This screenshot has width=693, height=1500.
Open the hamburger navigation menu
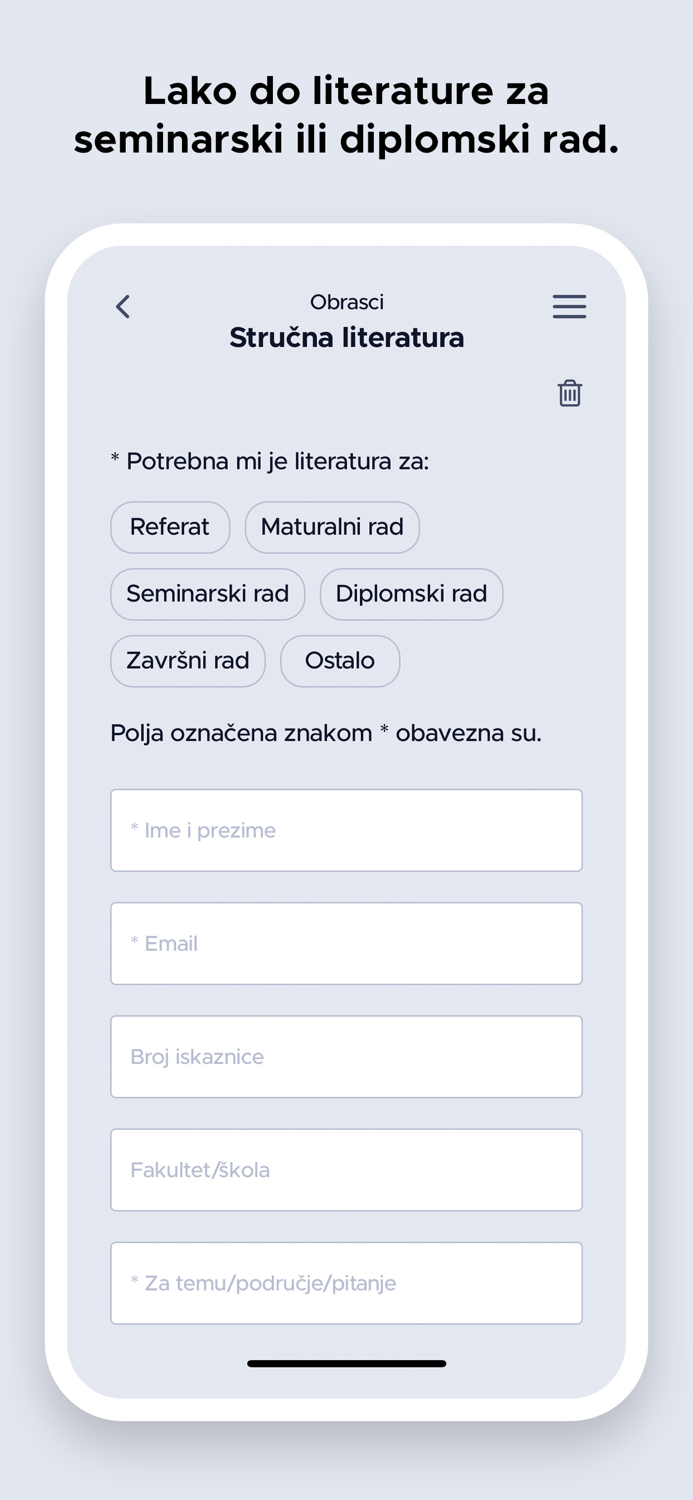(569, 307)
